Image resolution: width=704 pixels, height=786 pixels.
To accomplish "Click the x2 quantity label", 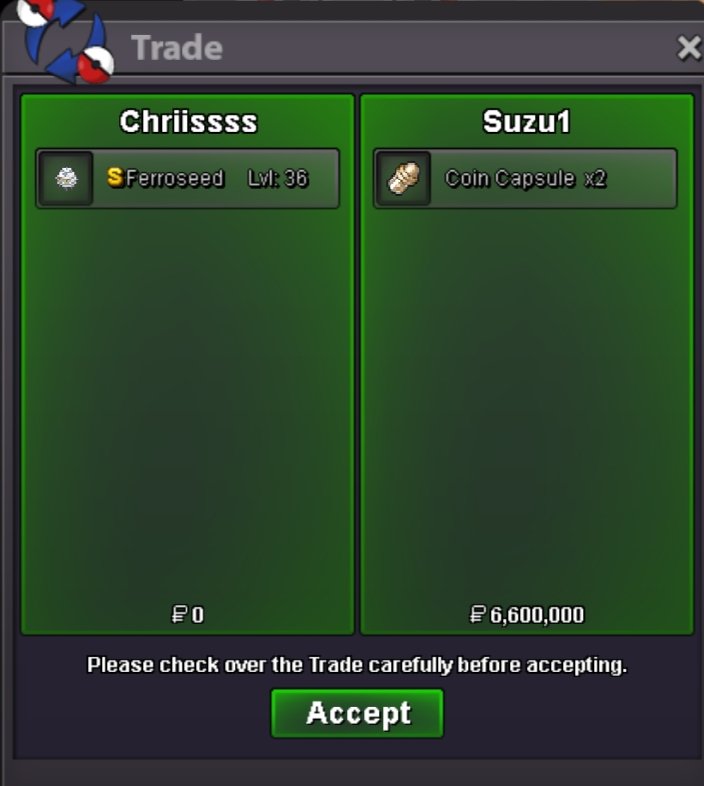I will coord(595,178).
